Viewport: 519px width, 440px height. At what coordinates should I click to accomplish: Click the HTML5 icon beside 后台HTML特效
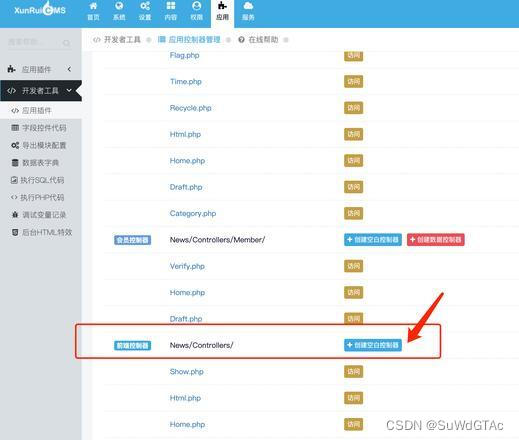click(x=15, y=232)
